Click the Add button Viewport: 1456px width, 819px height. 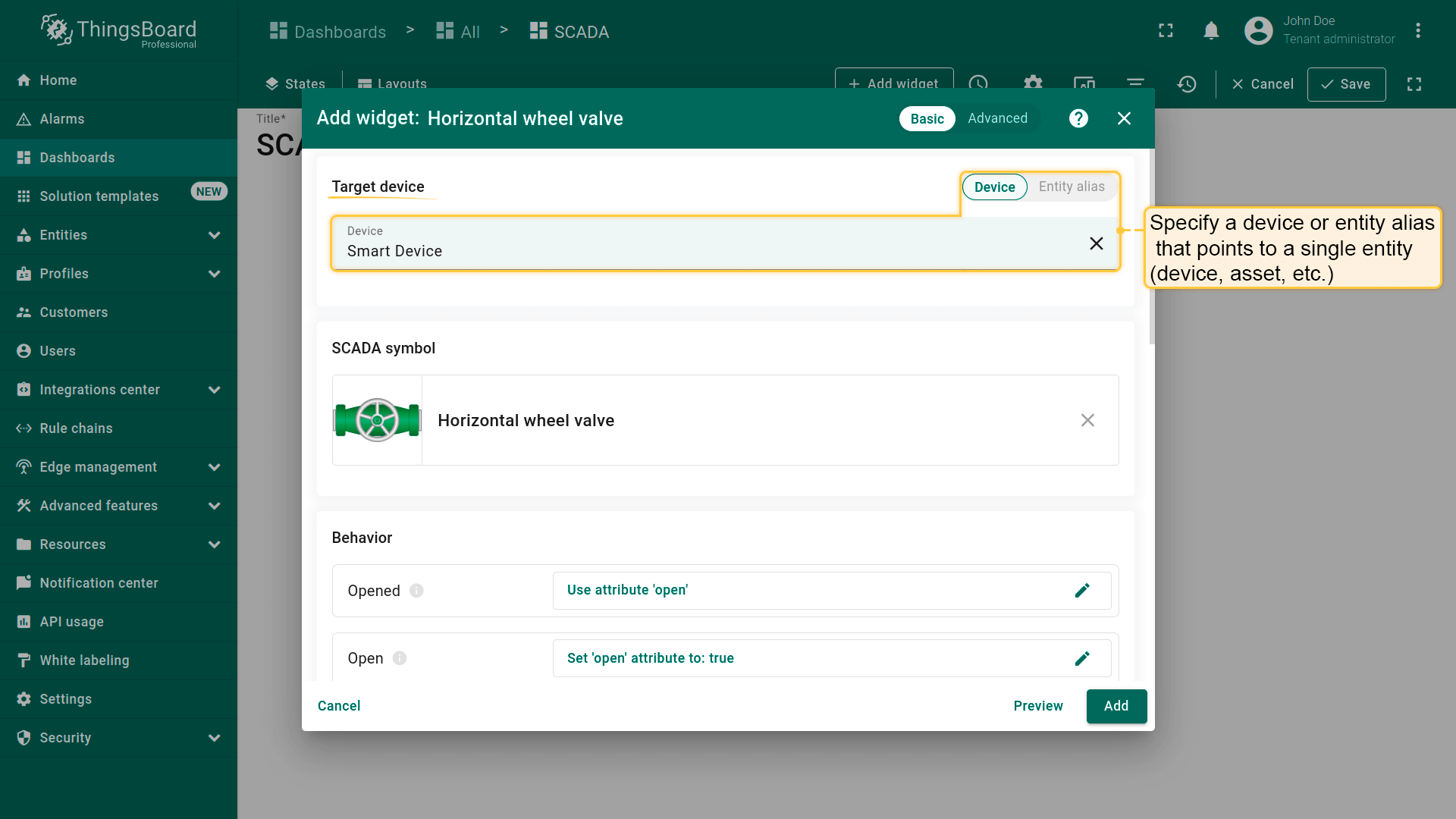click(1116, 706)
